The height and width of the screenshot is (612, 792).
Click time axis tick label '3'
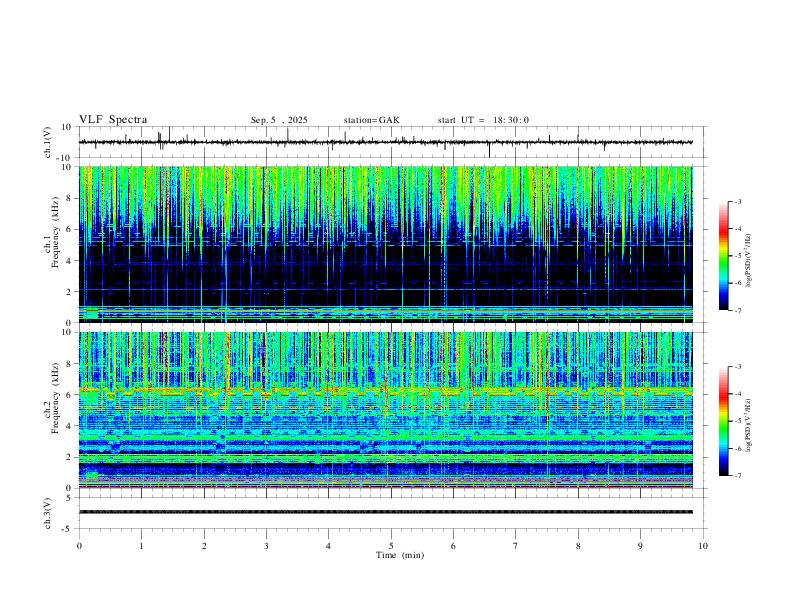(x=266, y=546)
